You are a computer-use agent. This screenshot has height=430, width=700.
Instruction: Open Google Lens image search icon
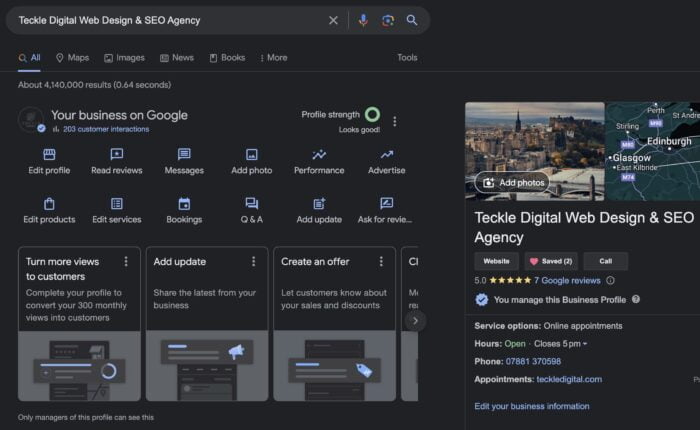pyautogui.click(x=388, y=20)
